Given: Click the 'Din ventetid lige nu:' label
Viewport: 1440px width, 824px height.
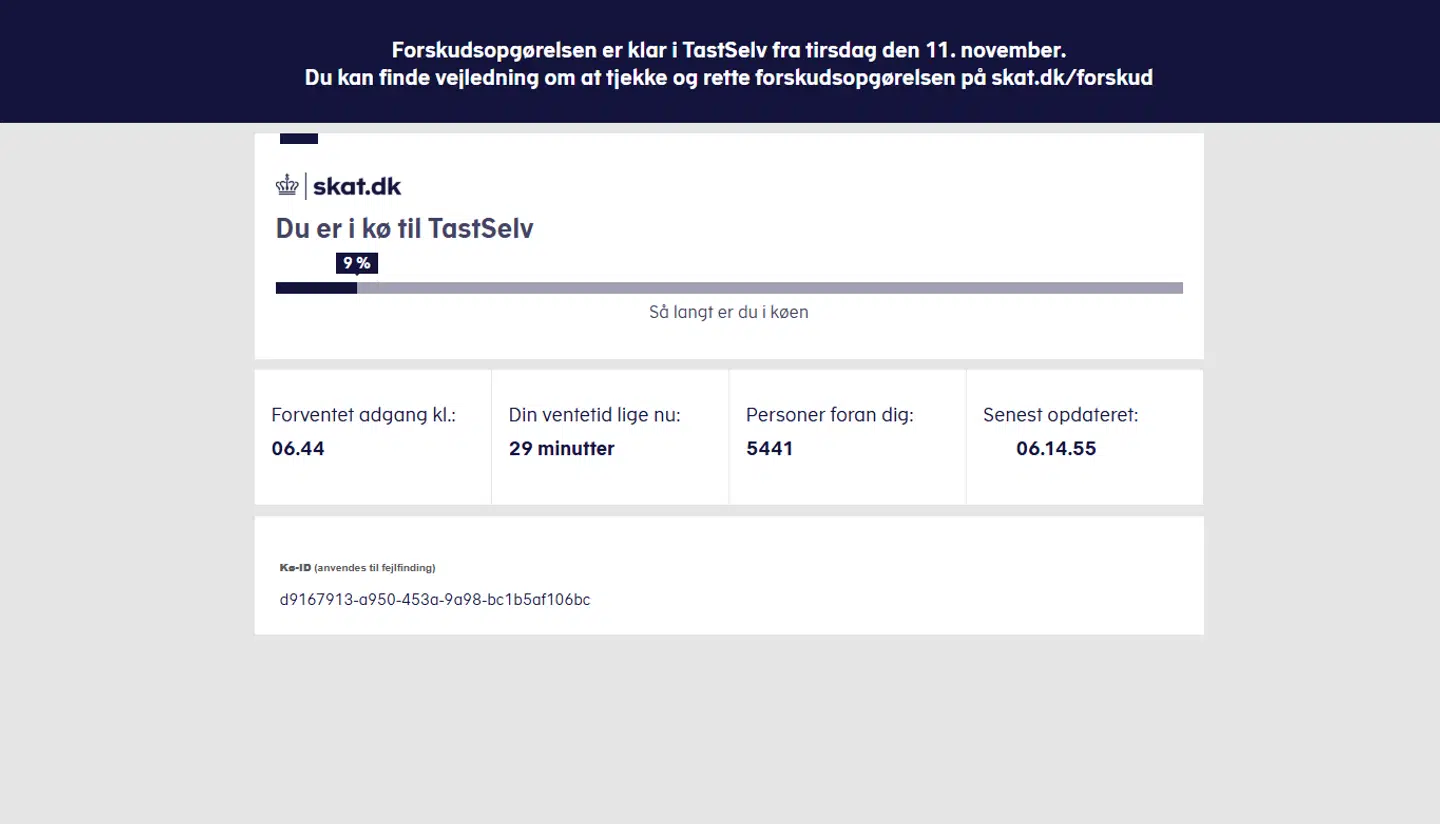Looking at the screenshot, I should (x=594, y=415).
